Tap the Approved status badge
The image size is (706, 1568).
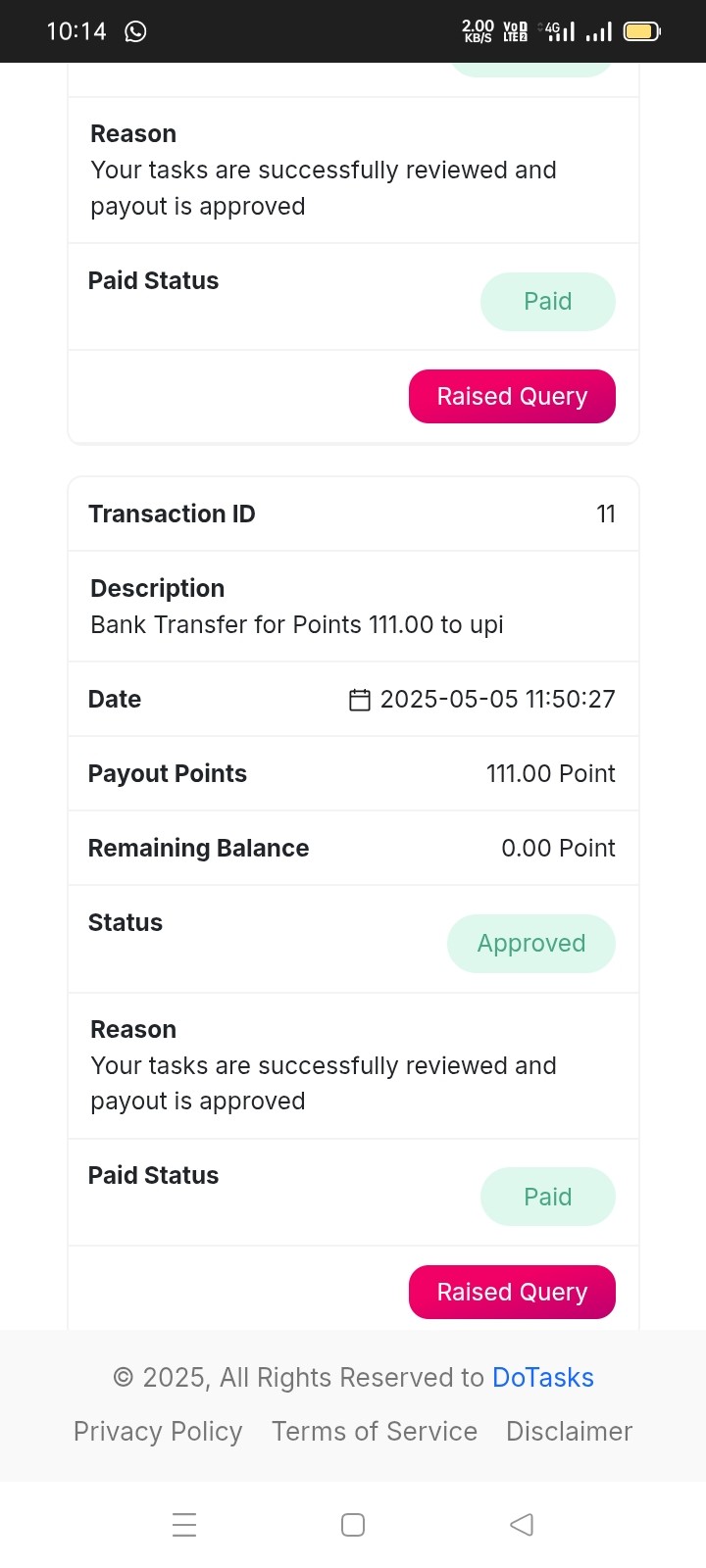[x=531, y=944]
